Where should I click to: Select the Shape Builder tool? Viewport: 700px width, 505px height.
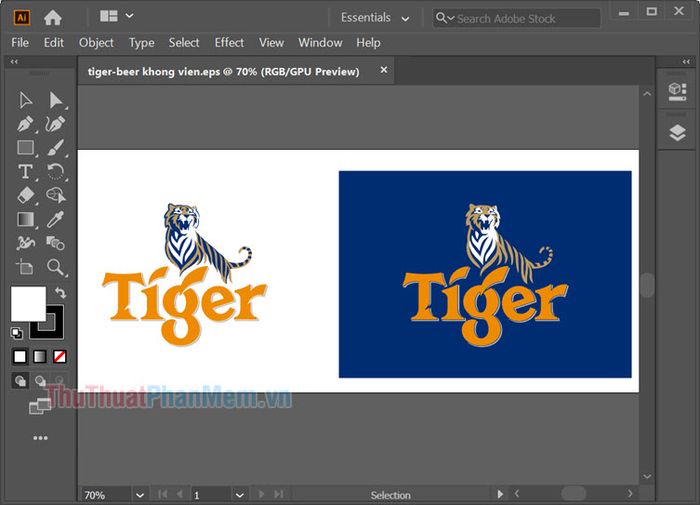tap(55, 195)
